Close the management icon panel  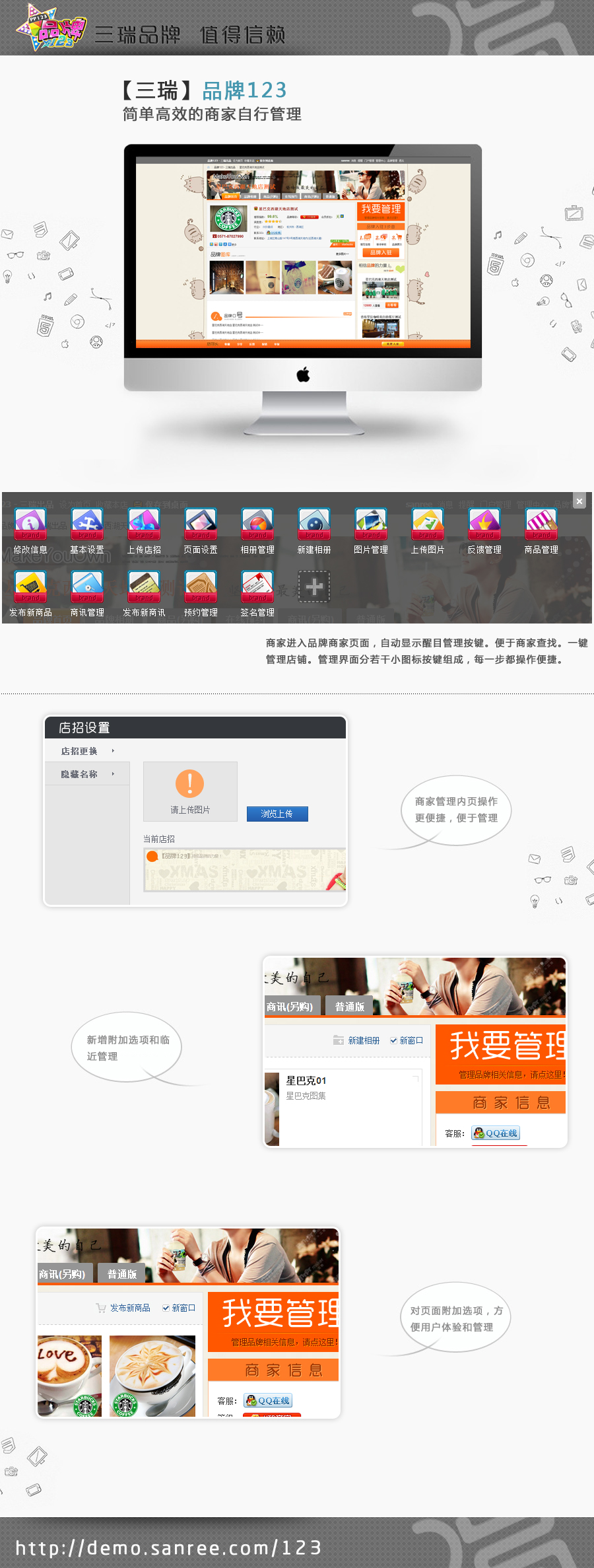pyautogui.click(x=579, y=501)
